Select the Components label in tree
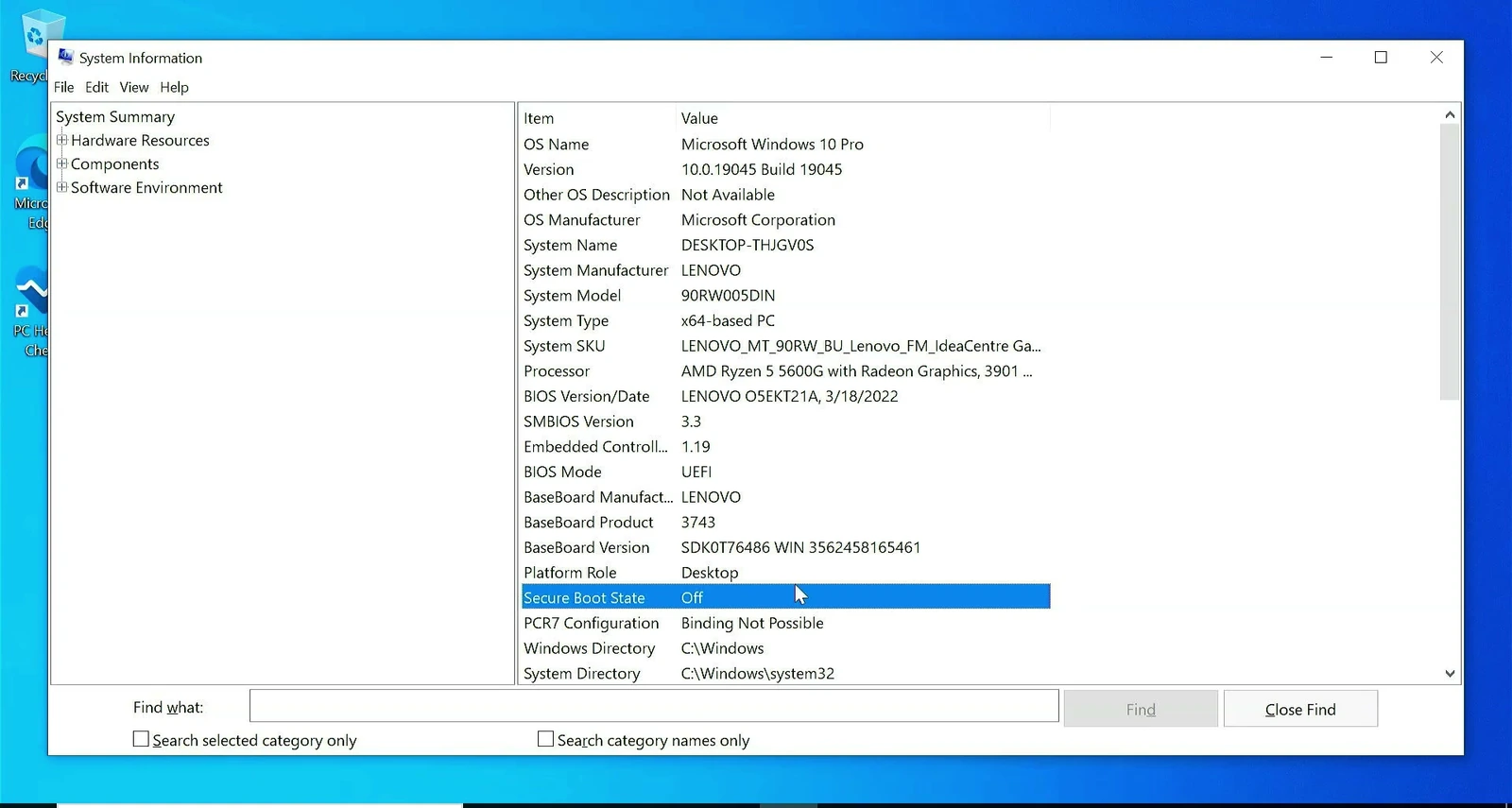1512x808 pixels. click(x=114, y=163)
